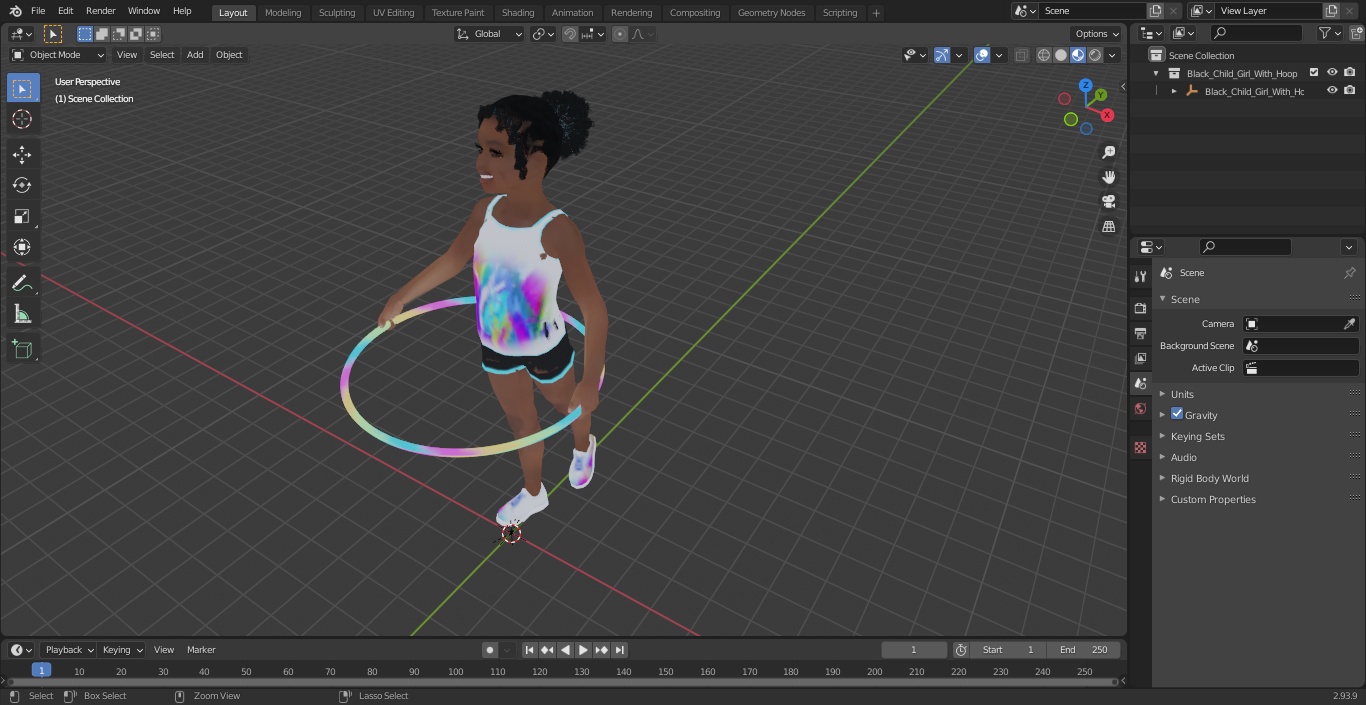Click the End frame field
Screen dimensions: 1366x705
(1084, 650)
